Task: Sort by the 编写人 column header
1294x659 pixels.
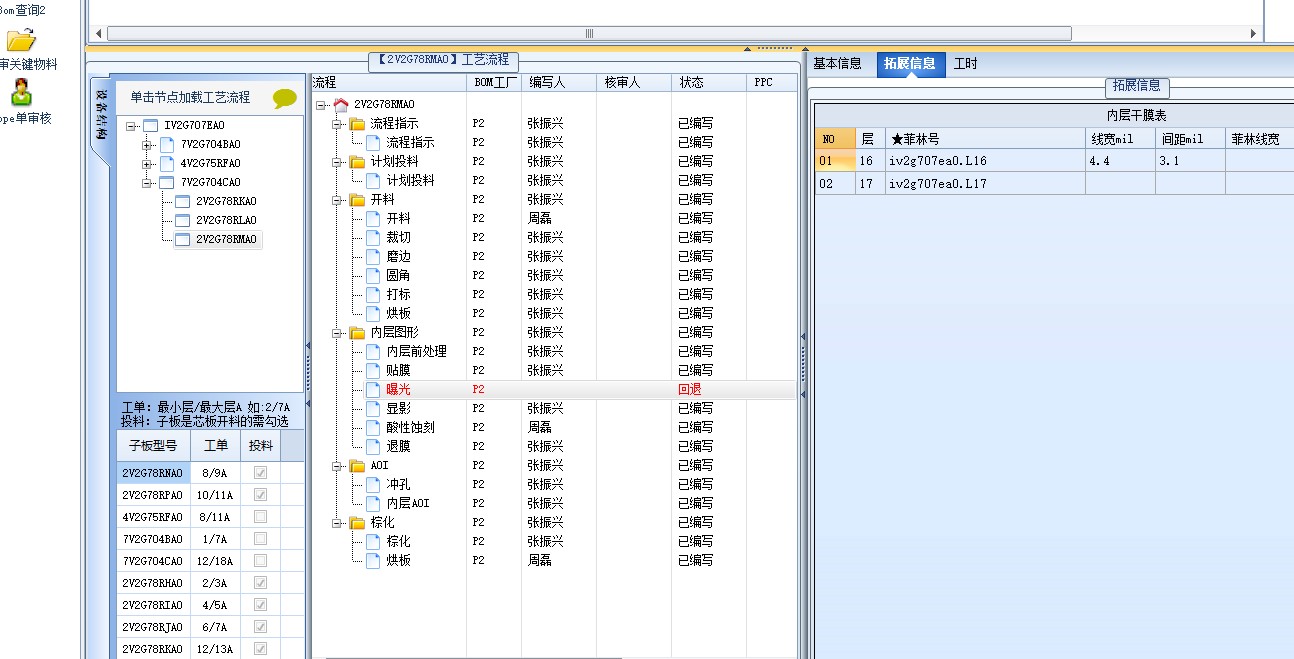Action: (x=558, y=83)
